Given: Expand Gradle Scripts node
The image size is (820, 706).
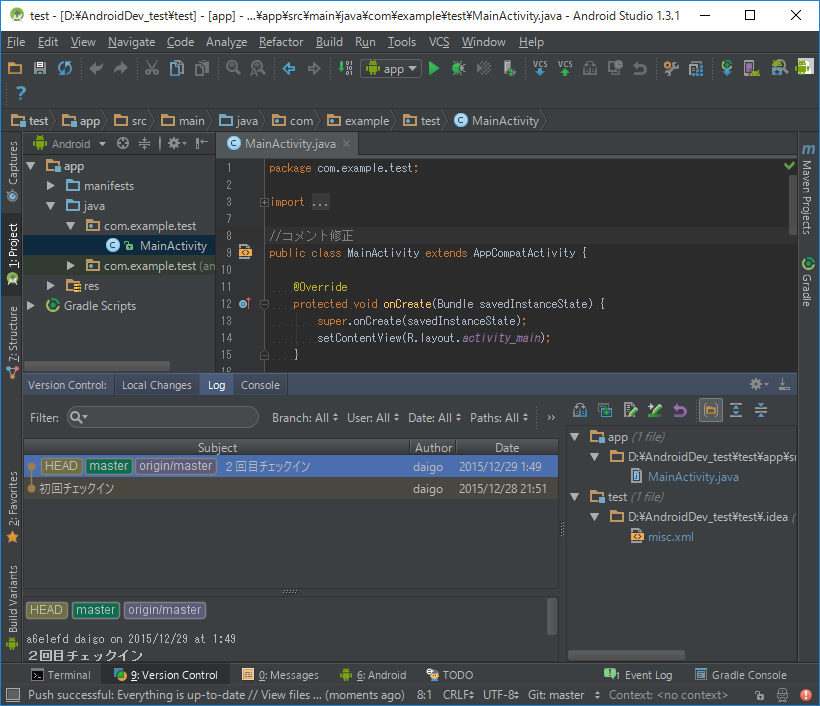Looking at the screenshot, I should (x=31, y=305).
